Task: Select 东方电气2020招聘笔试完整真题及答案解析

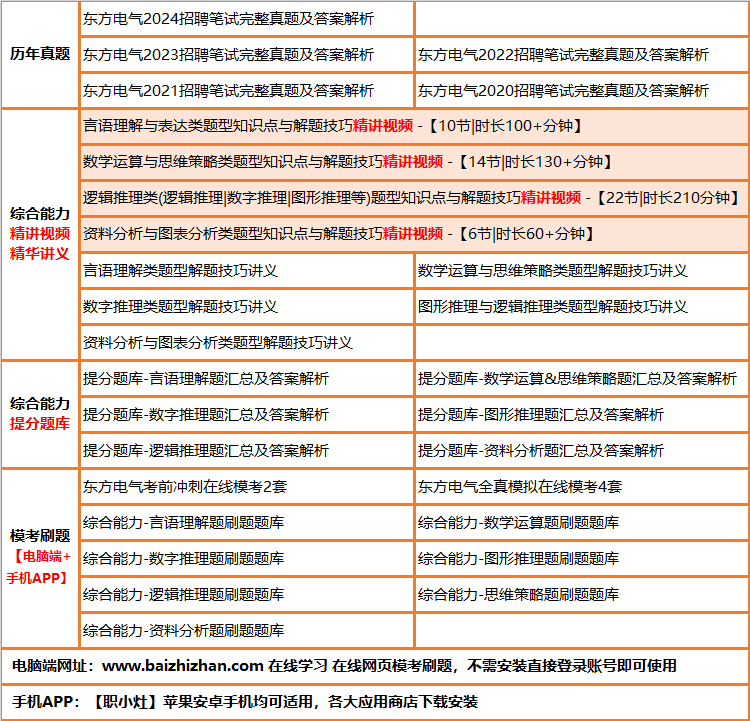Action: coord(563,90)
